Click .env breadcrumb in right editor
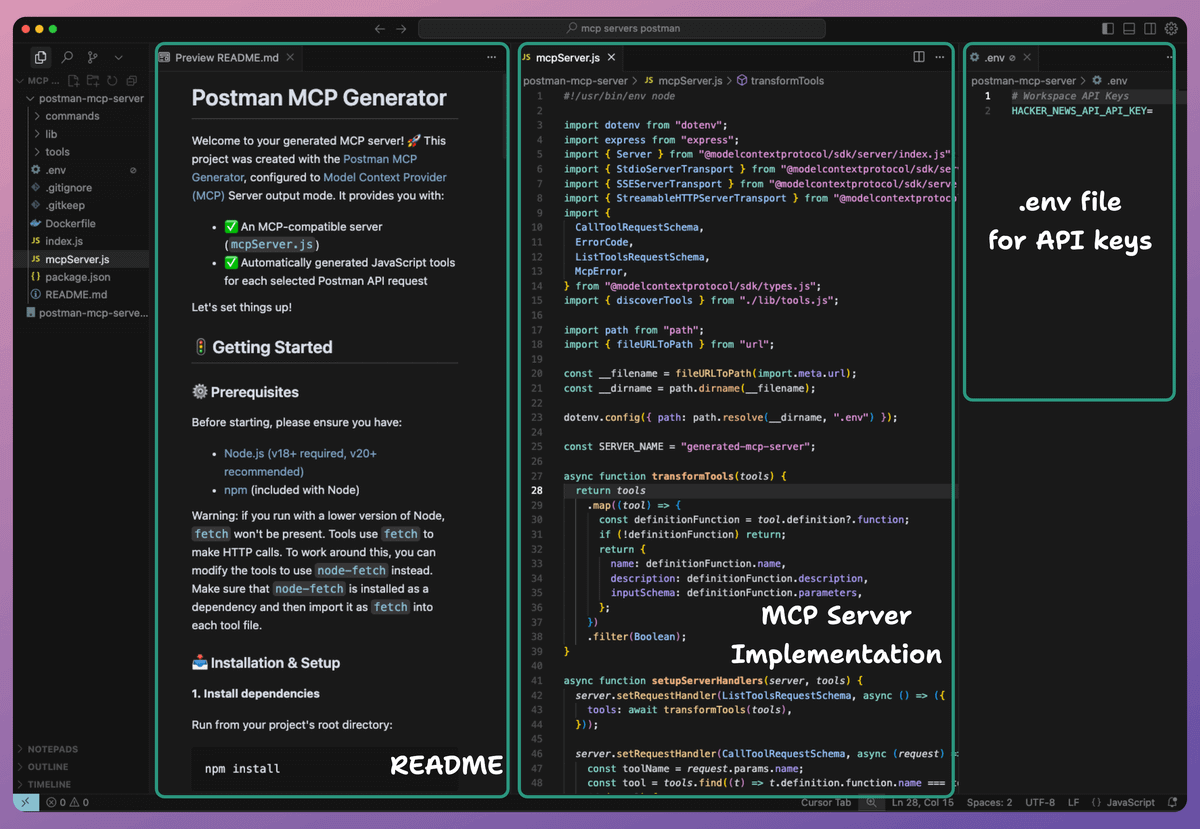This screenshot has height=829, width=1200. point(1117,80)
